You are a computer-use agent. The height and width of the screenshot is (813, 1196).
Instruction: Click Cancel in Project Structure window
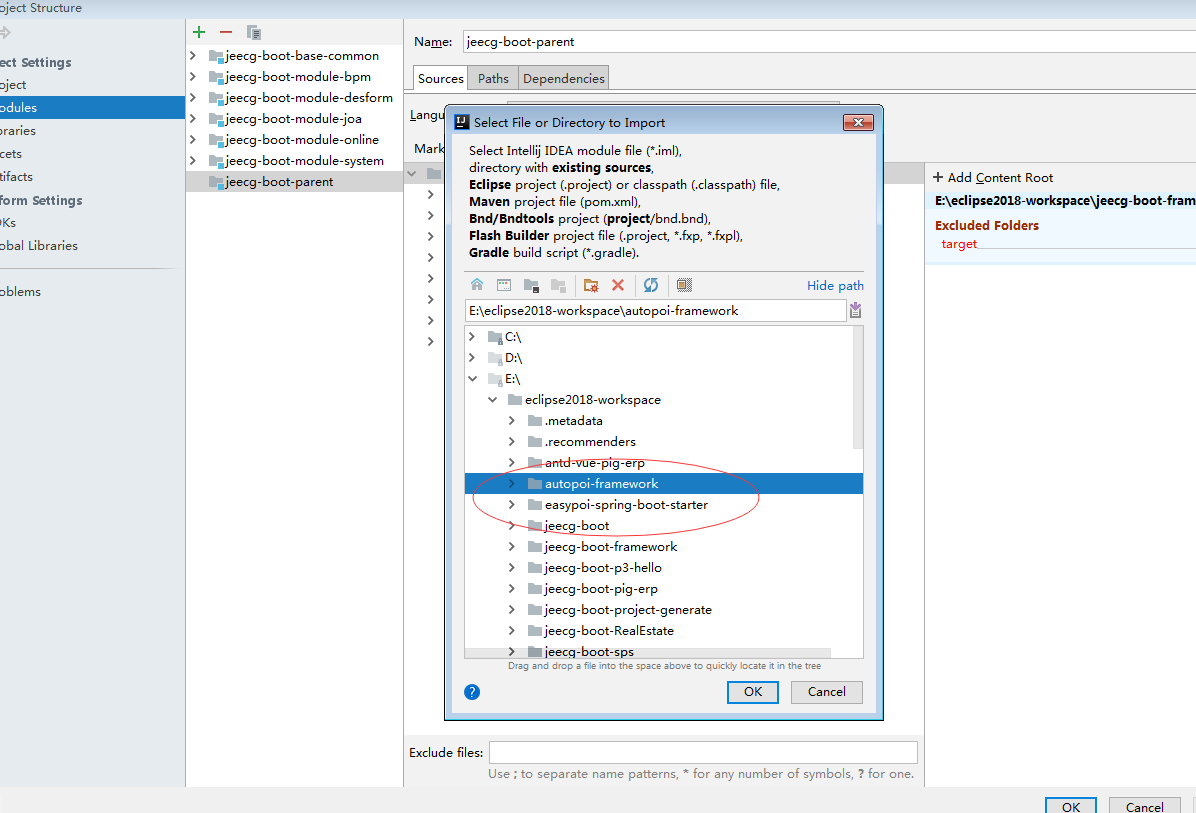point(1144,806)
